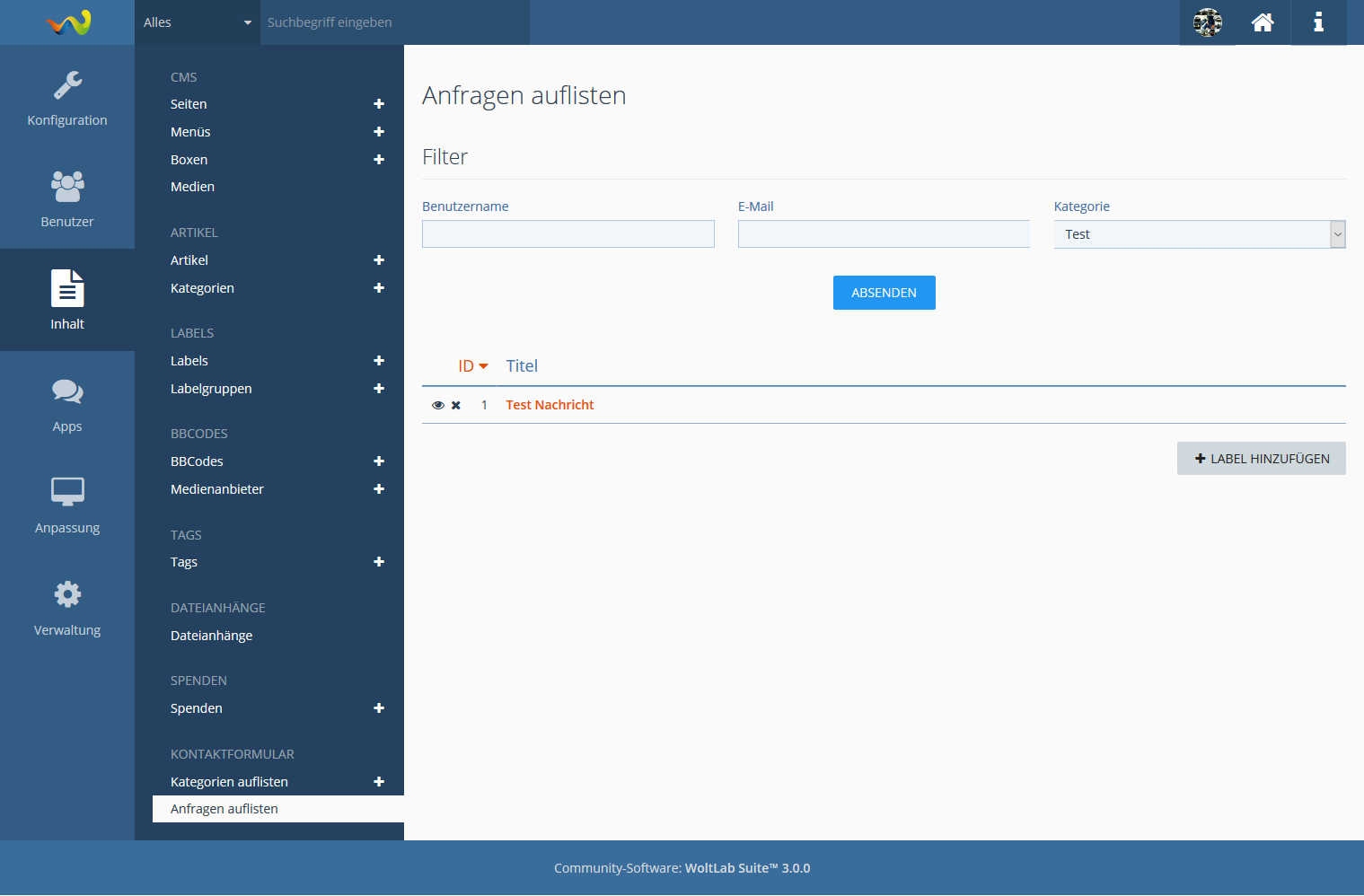1364x896 pixels.
Task: Delete the Test Nachricht entry
Action: [456, 406]
